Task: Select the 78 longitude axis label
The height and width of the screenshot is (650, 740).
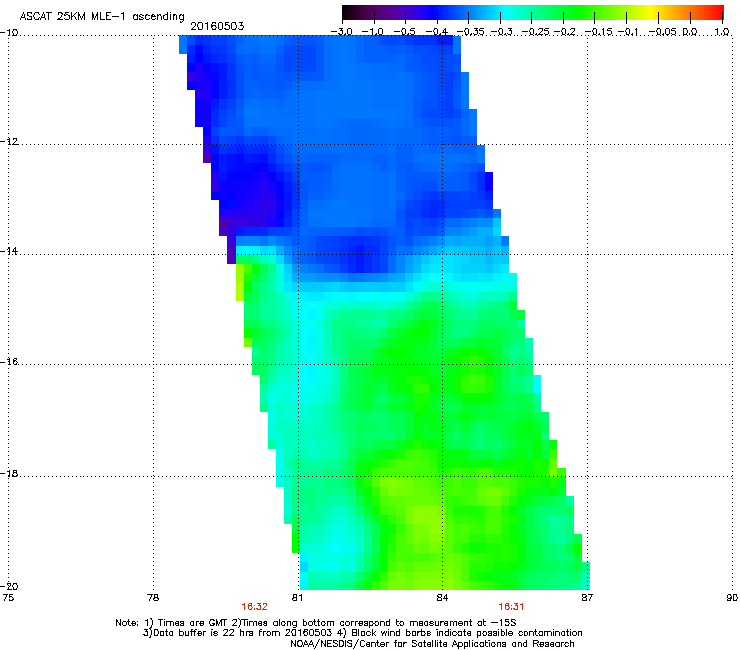Action: [153, 598]
